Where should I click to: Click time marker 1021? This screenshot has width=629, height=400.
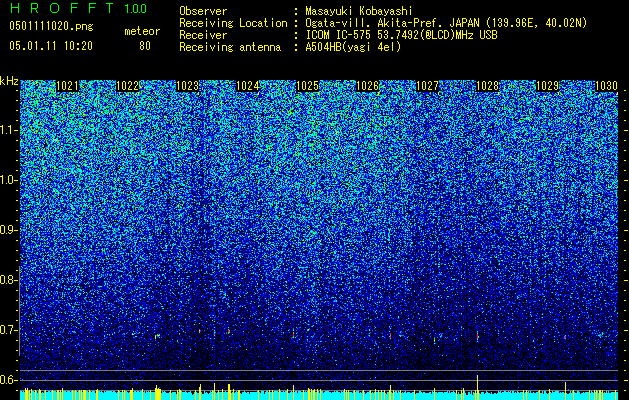click(x=67, y=86)
